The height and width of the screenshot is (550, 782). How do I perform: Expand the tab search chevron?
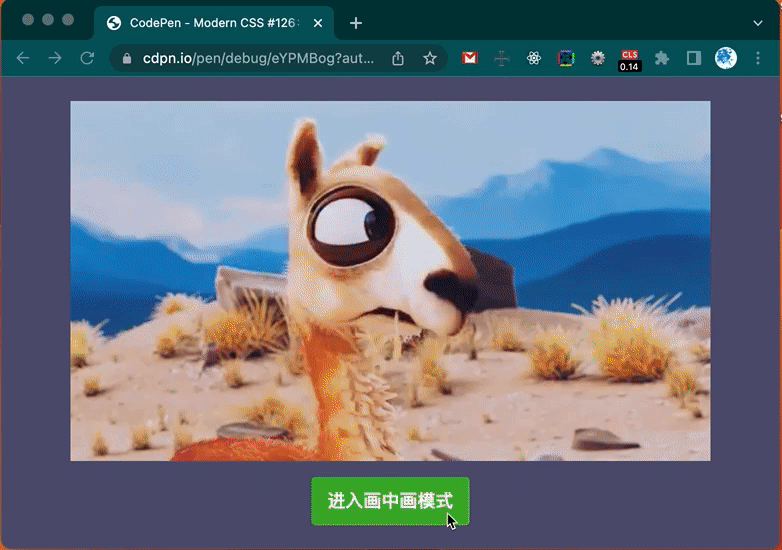coord(758,23)
